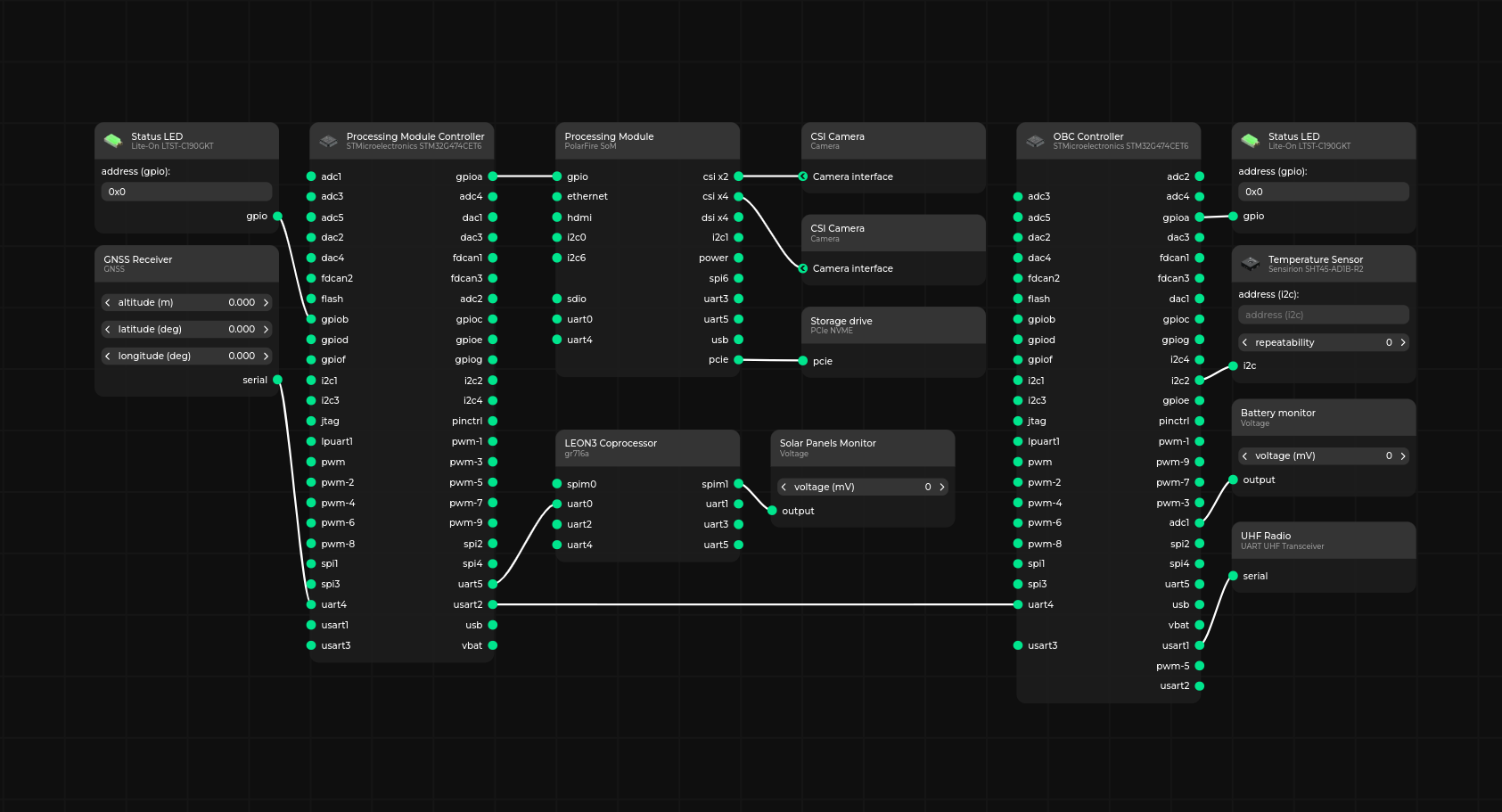Click the gpio input port on Processing Module
Image resolution: width=1502 pixels, height=812 pixels.
click(557, 176)
